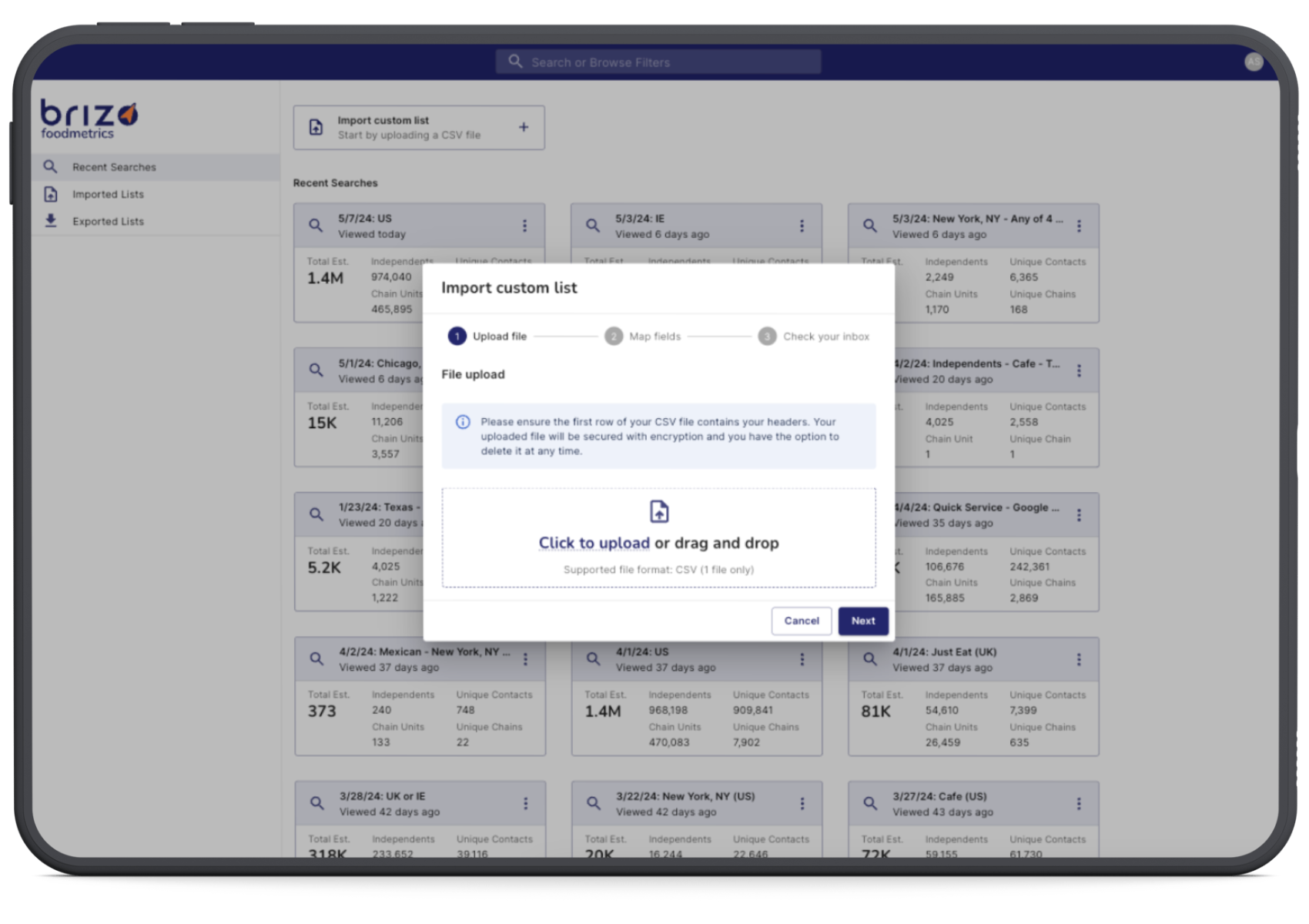Select the Exported Lists download icon
Screen dimensions: 1309x924
(x=50, y=221)
